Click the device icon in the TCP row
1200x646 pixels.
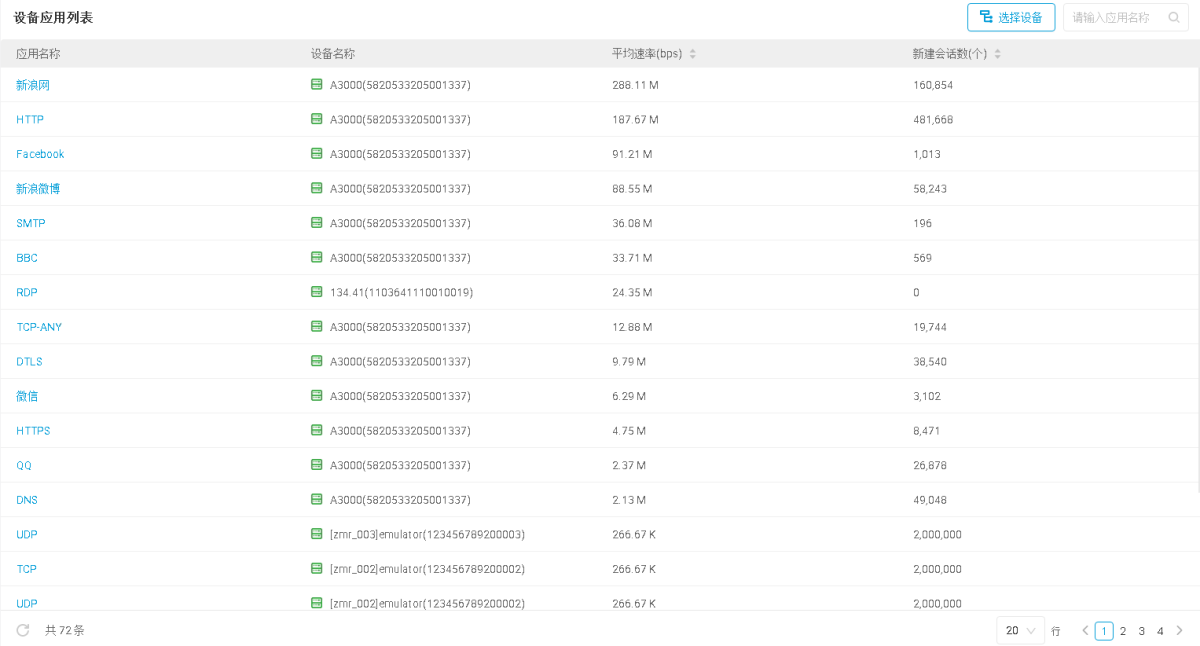(x=317, y=569)
